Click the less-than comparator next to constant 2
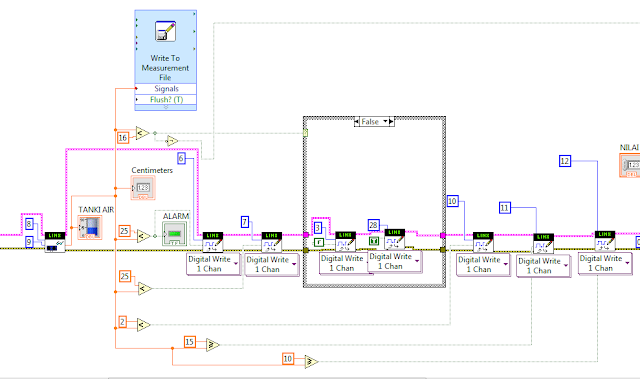Screen dimensions: 640x379 click(x=143, y=325)
